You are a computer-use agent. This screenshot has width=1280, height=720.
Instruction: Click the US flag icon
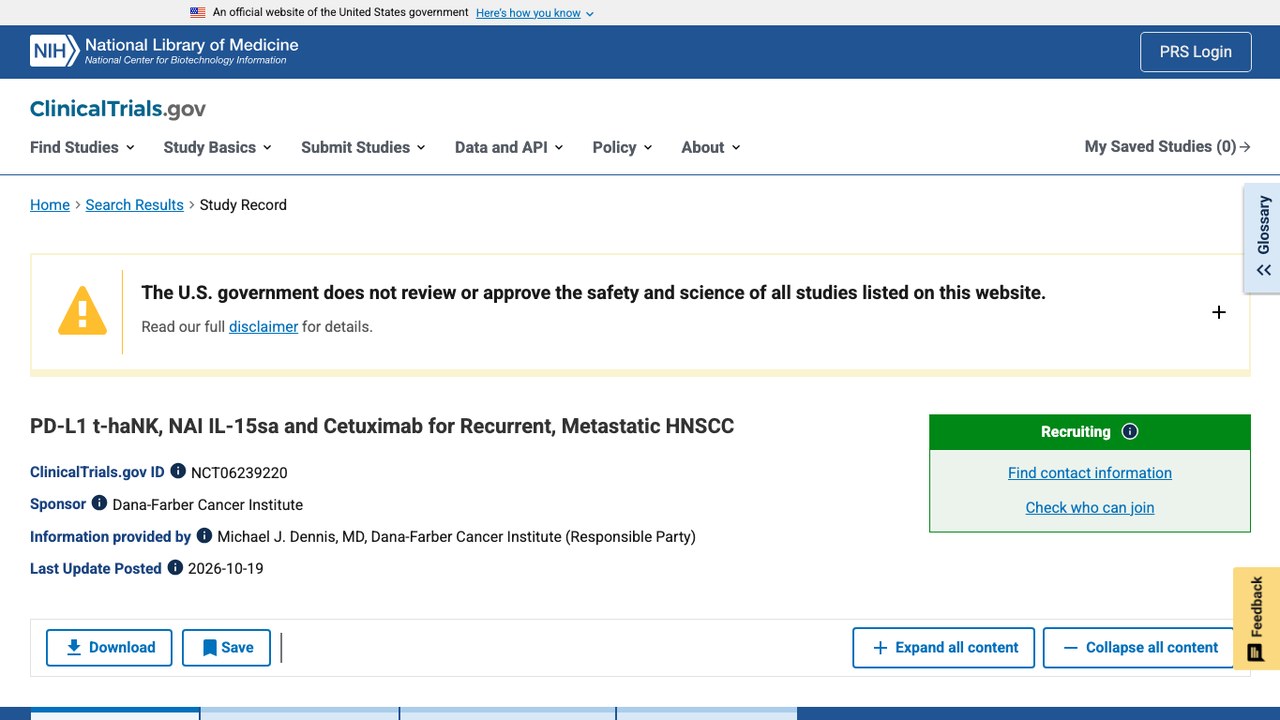(x=198, y=13)
